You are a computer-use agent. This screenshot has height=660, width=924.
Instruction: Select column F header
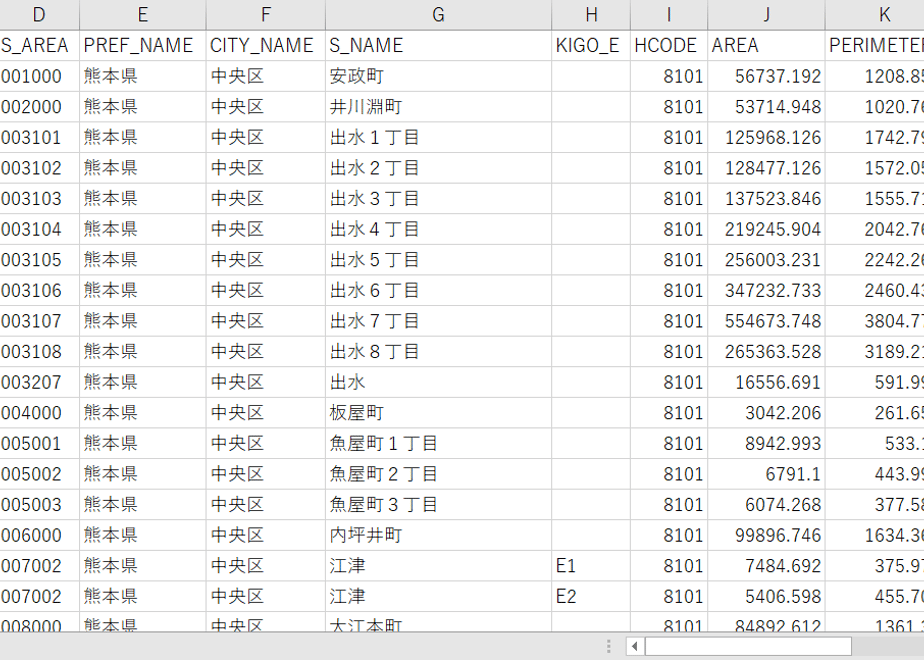266,15
